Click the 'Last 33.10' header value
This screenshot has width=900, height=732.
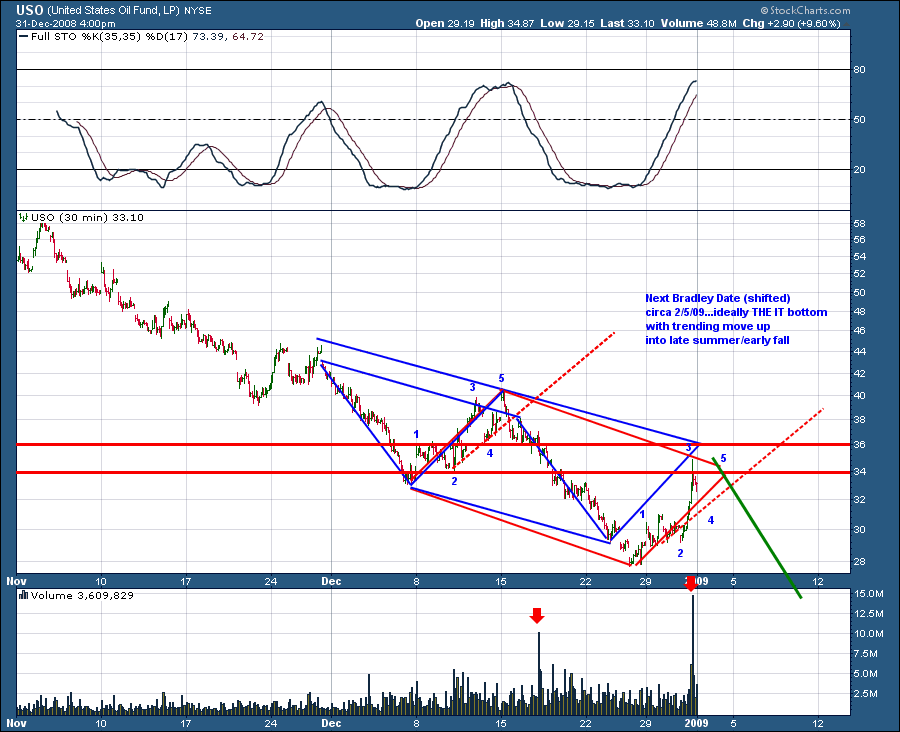[627, 24]
